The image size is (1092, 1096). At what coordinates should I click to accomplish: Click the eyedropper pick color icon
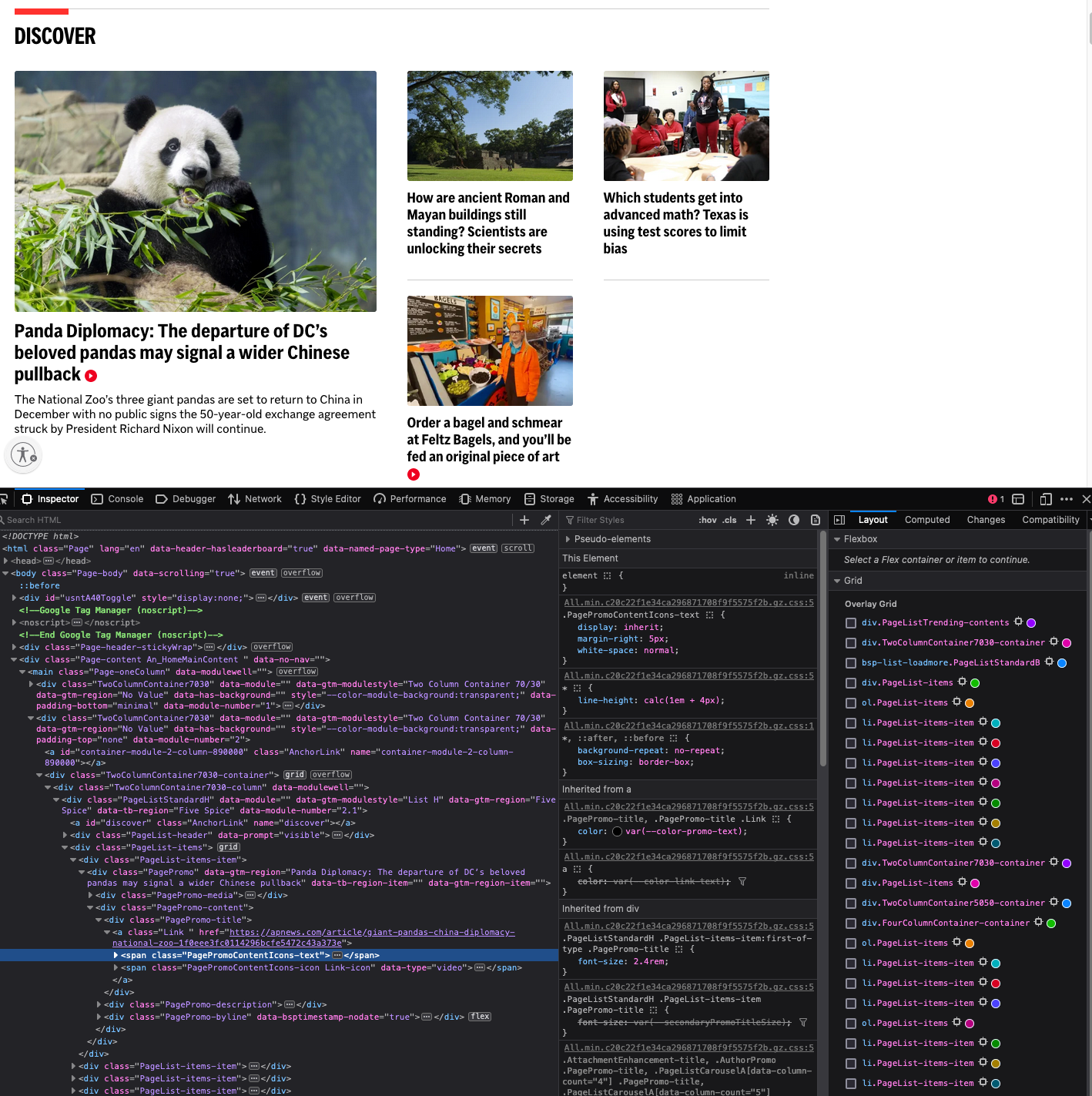pos(546,520)
